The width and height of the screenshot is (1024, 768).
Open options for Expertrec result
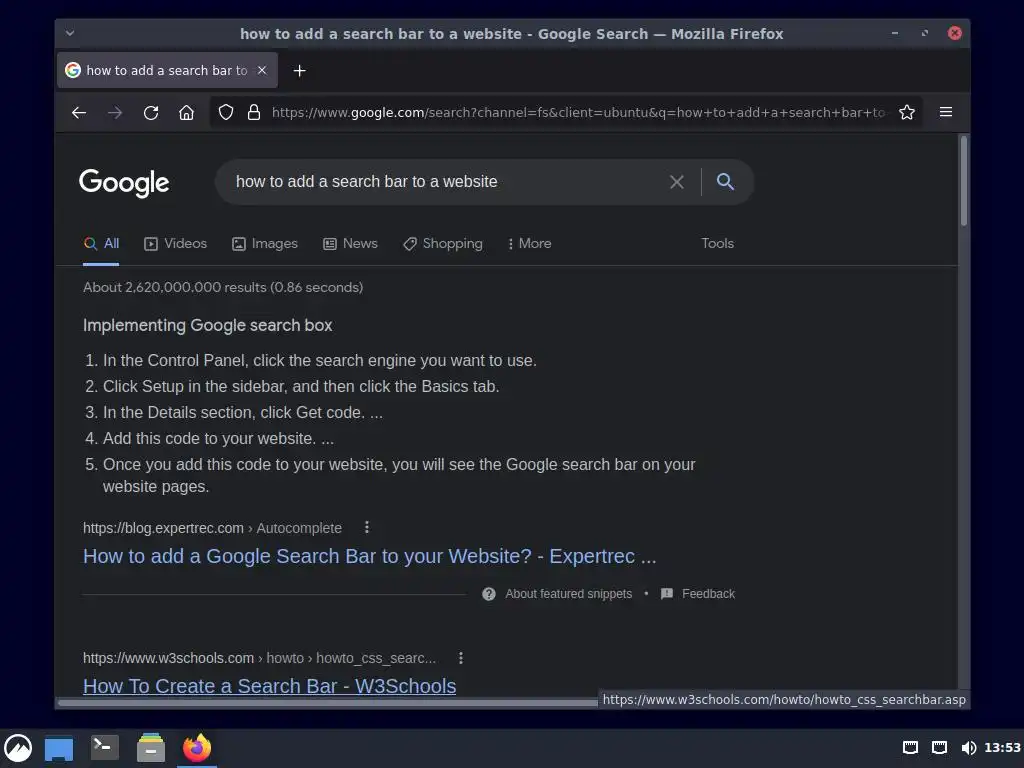(367, 527)
